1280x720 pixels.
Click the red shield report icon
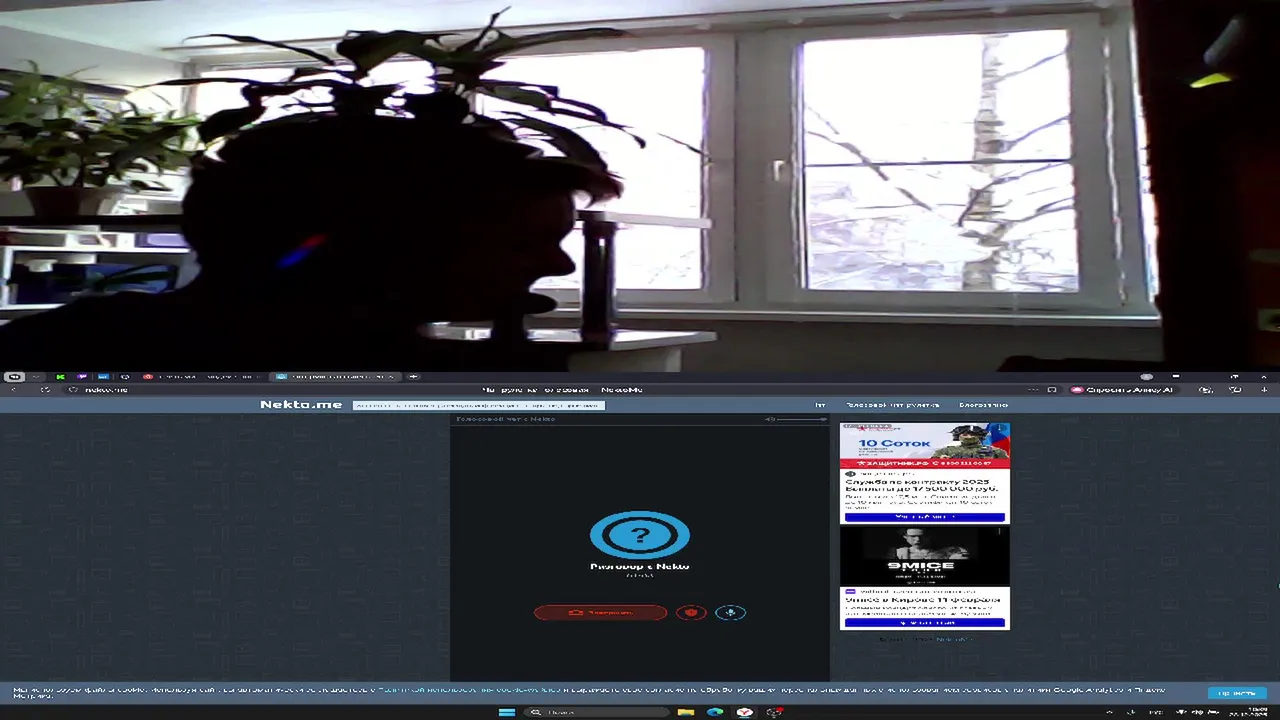coord(691,612)
